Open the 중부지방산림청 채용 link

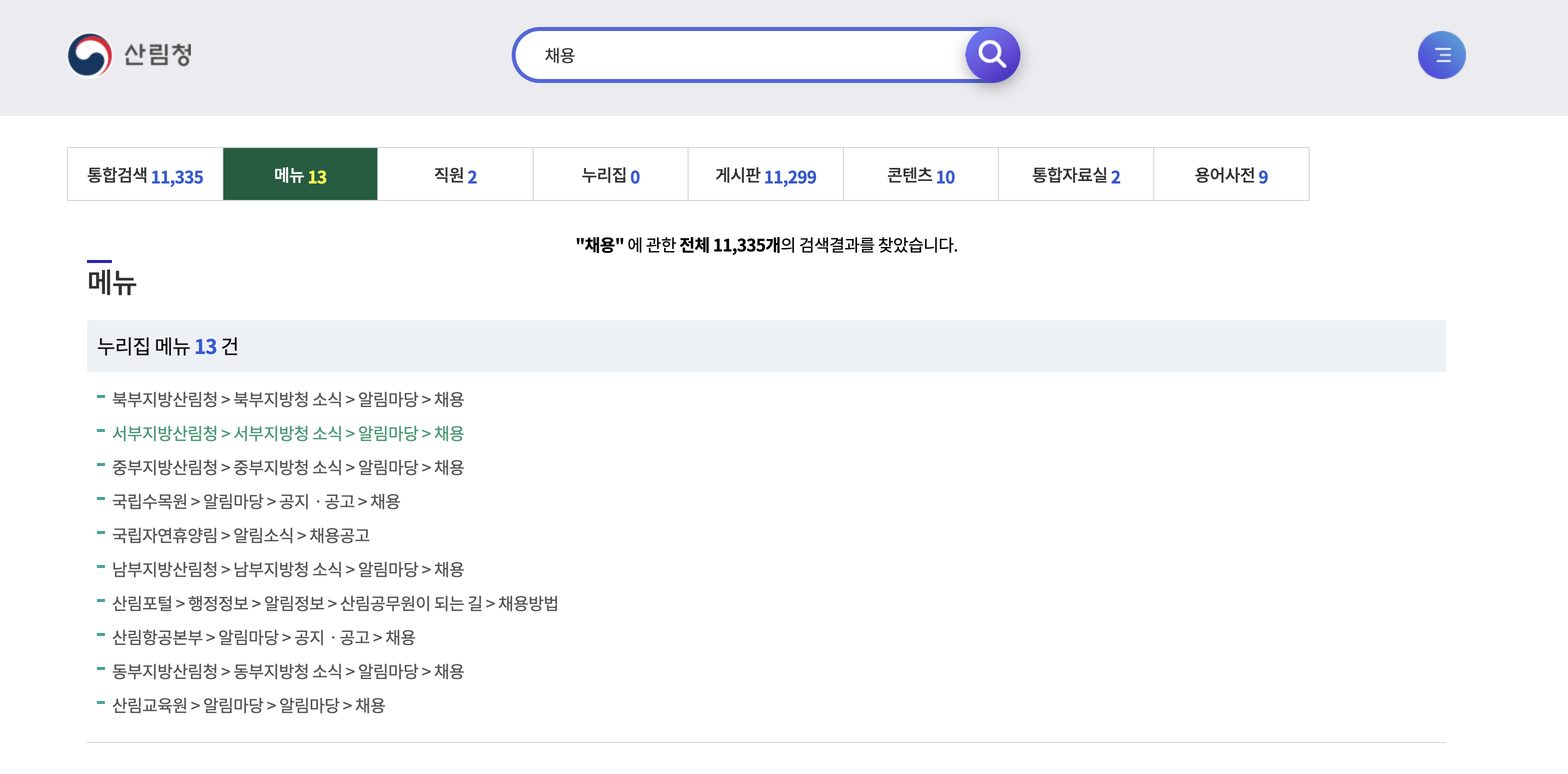tap(287, 467)
